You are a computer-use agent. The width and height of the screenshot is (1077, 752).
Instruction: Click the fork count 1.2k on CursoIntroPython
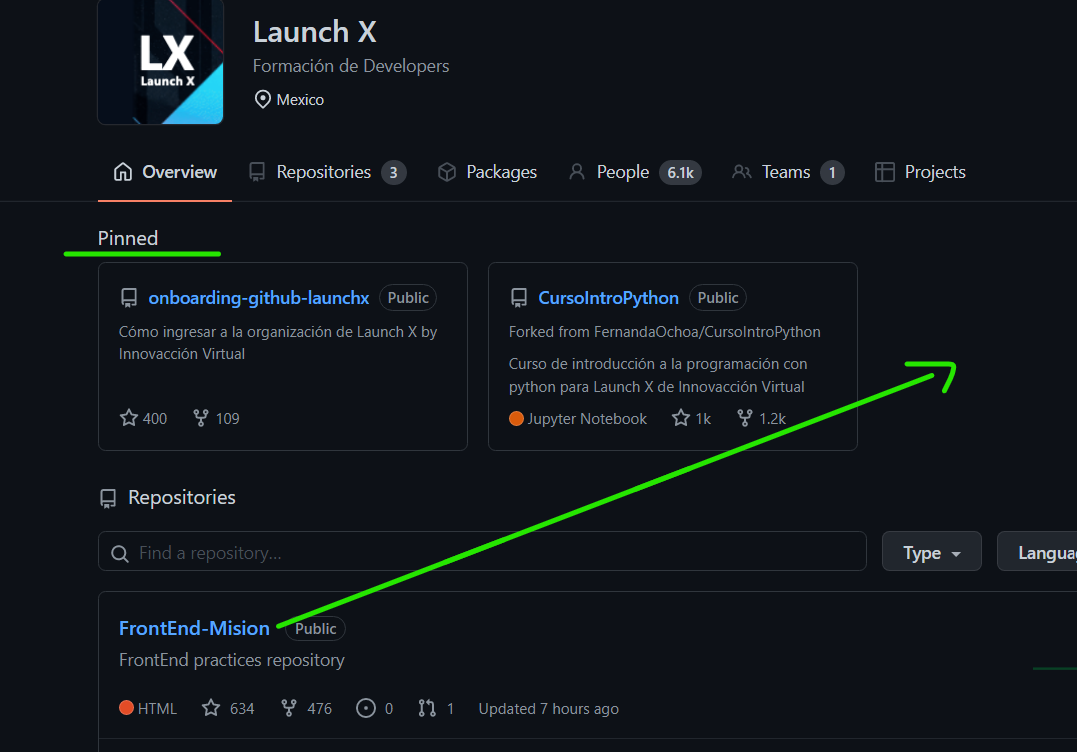click(x=771, y=418)
